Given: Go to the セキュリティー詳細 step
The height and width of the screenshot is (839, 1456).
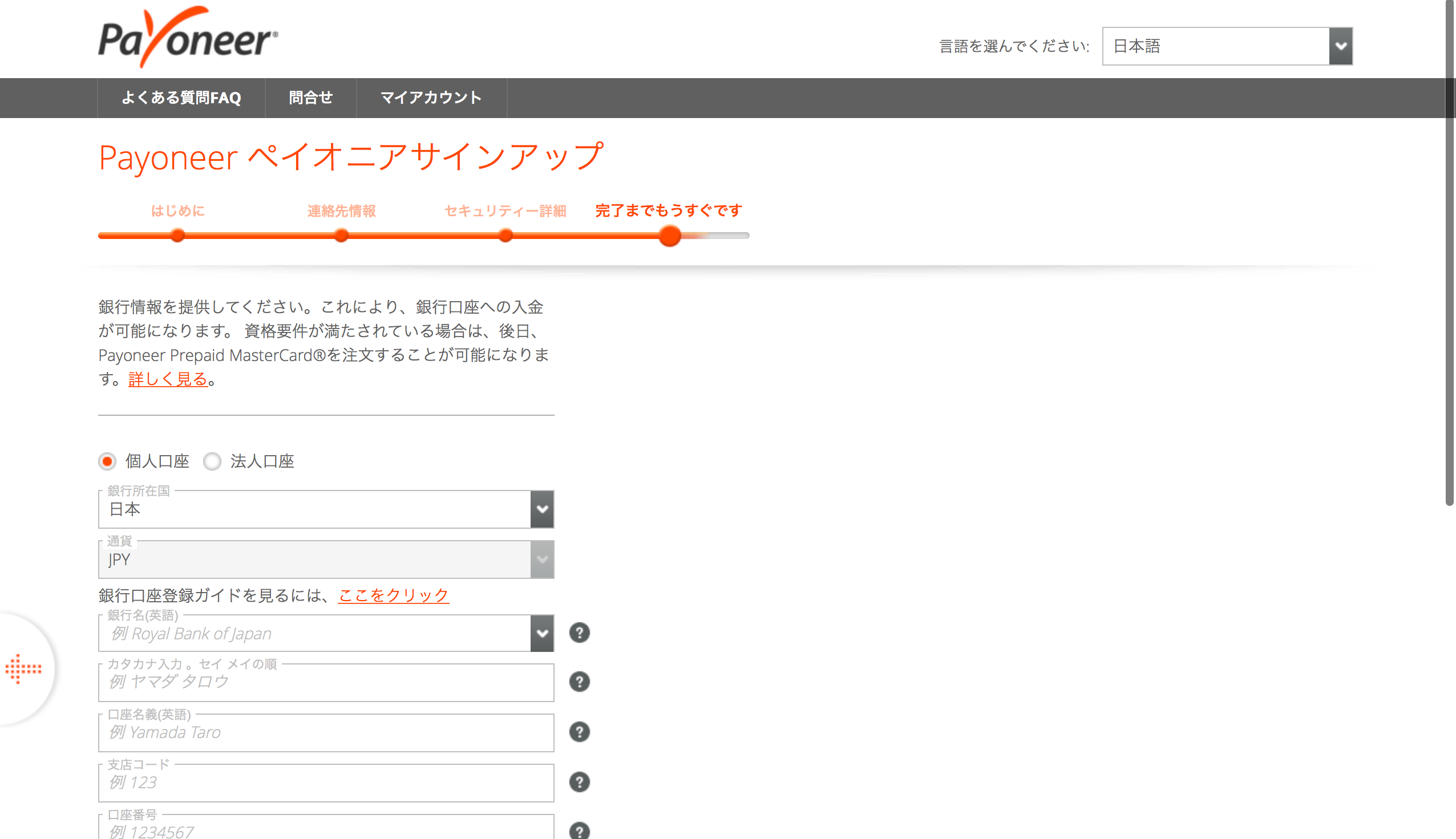Looking at the screenshot, I should point(505,211).
